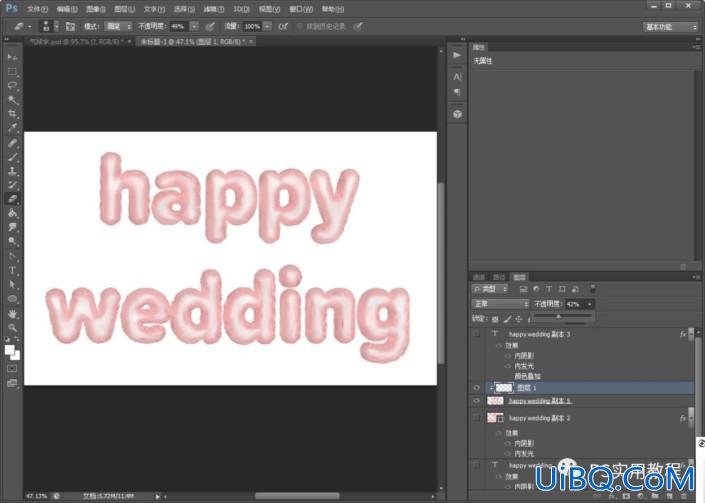Open the 3D panel cube icon

457,114
